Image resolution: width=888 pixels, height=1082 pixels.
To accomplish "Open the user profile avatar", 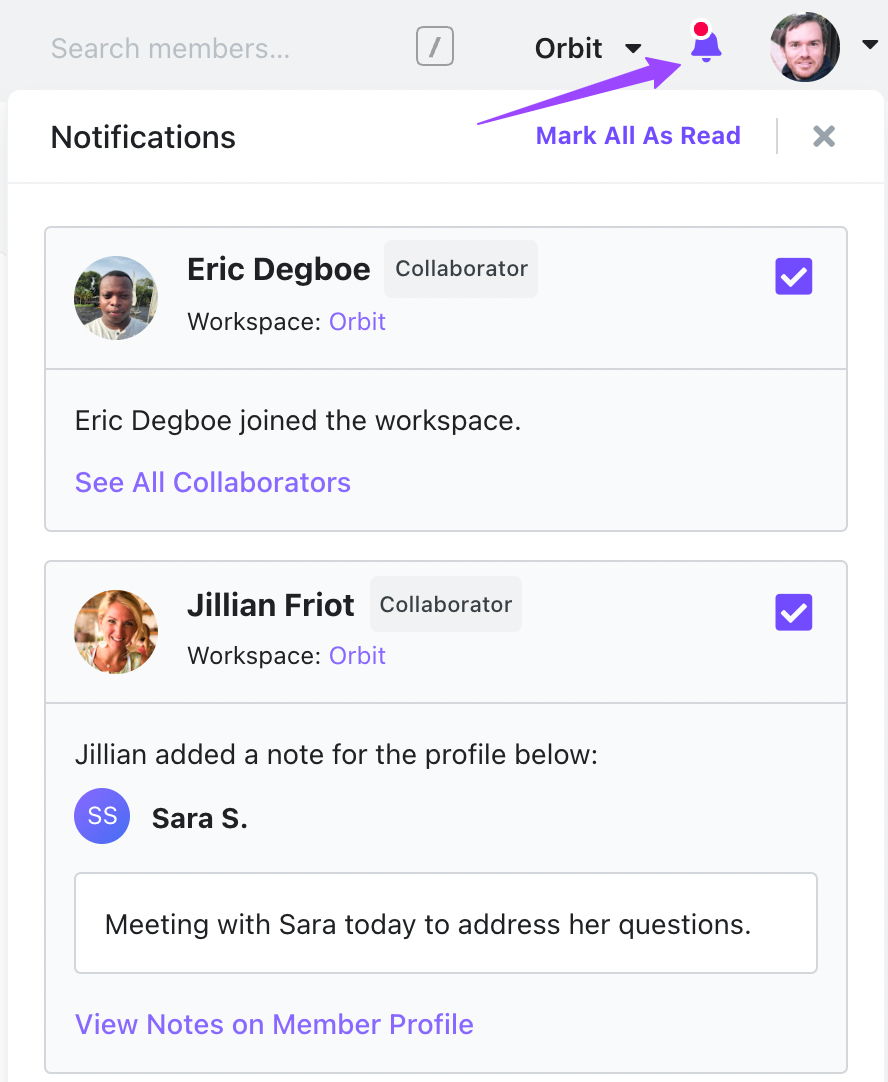I will click(x=805, y=47).
